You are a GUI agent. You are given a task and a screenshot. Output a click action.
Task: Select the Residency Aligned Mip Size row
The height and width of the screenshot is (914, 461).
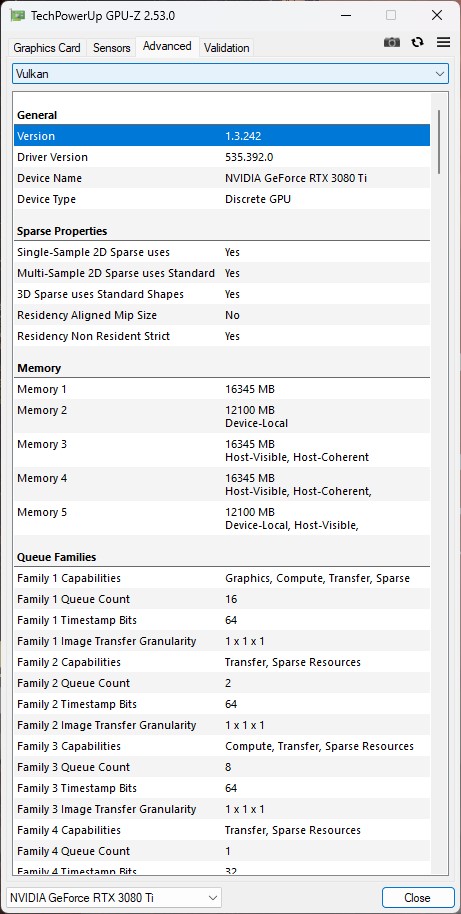pyautogui.click(x=222, y=315)
